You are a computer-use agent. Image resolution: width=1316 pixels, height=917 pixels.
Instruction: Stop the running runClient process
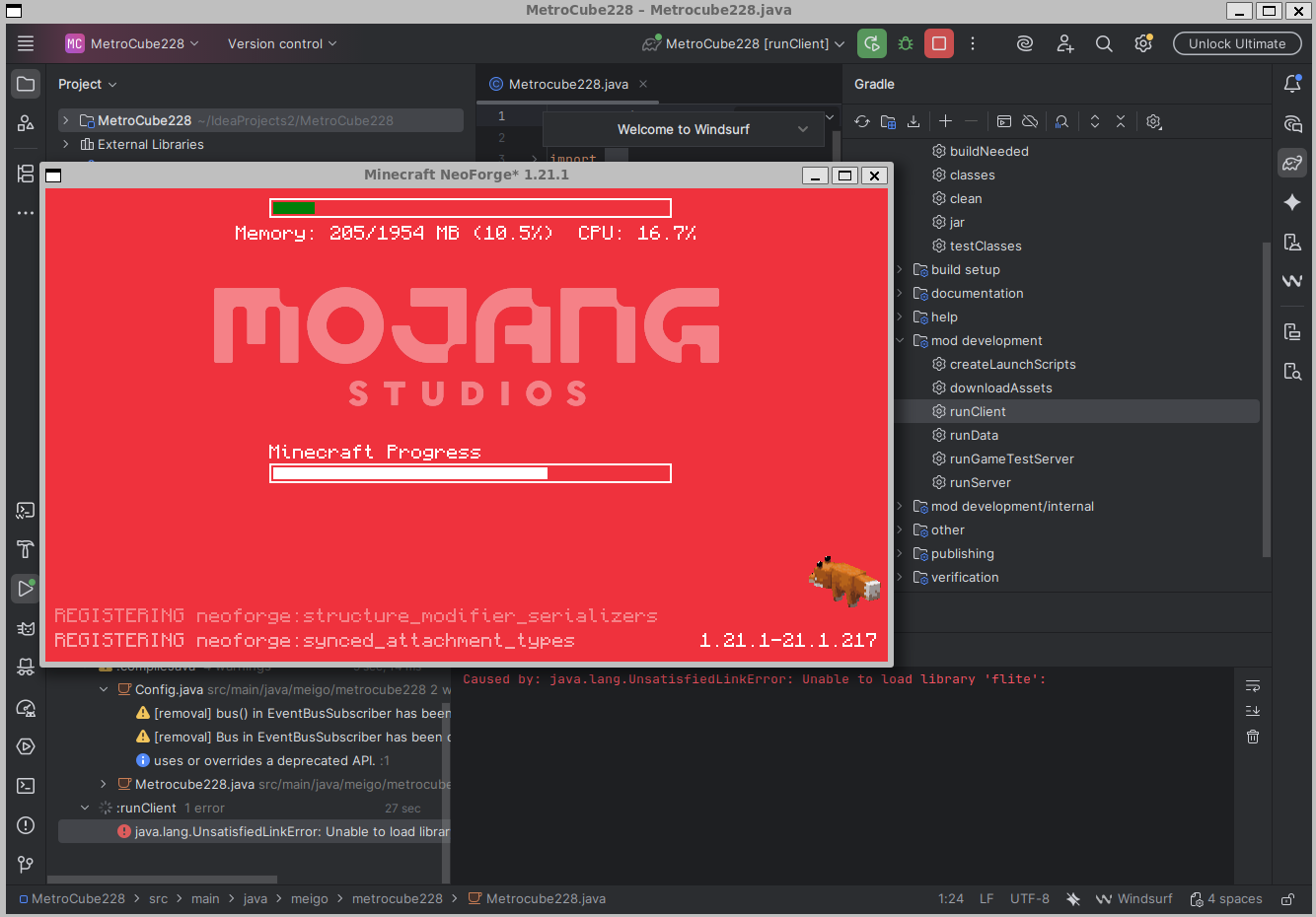(938, 43)
